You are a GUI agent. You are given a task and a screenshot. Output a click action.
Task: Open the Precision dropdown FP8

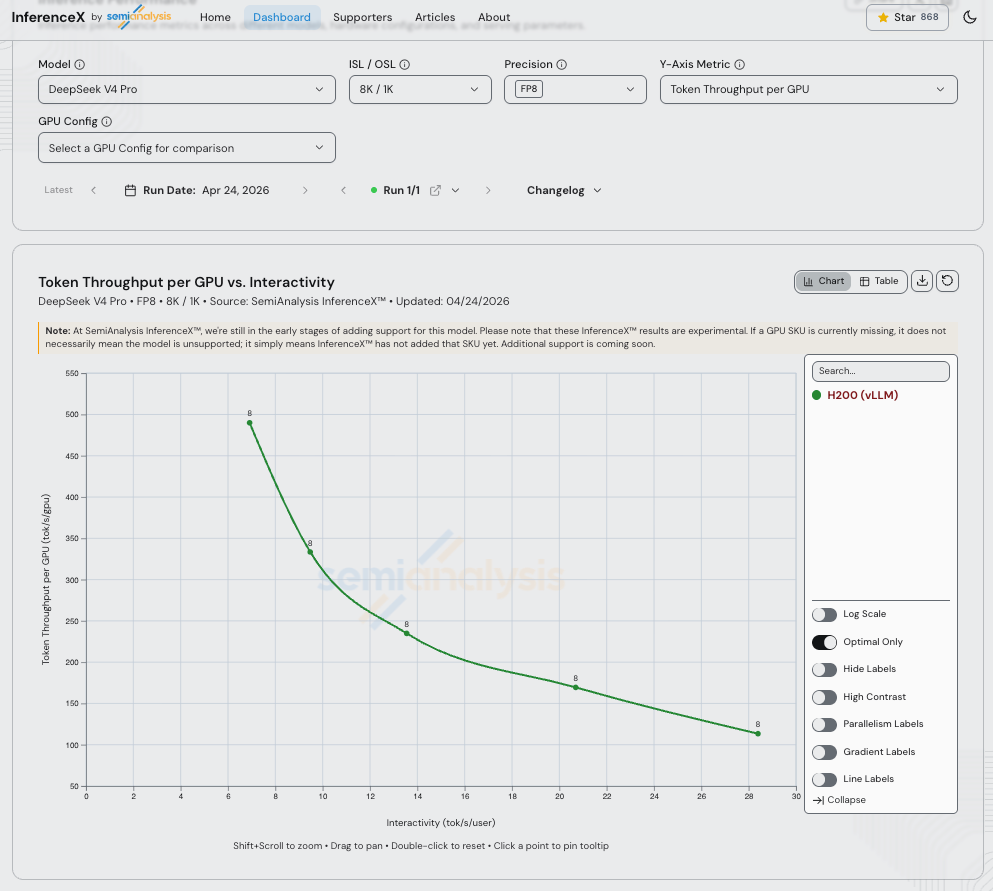pos(575,89)
